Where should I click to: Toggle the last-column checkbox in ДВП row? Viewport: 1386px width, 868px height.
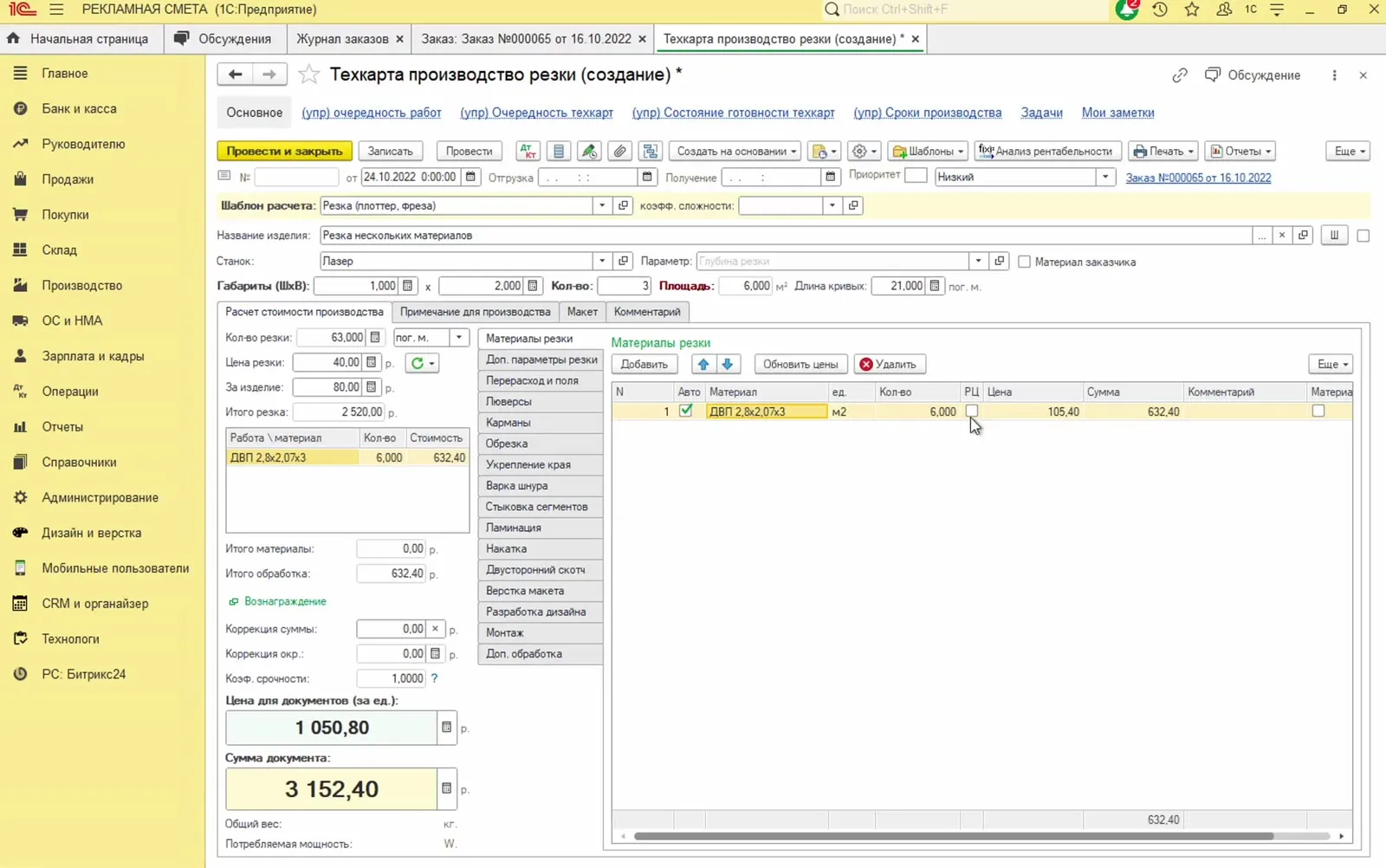1318,411
